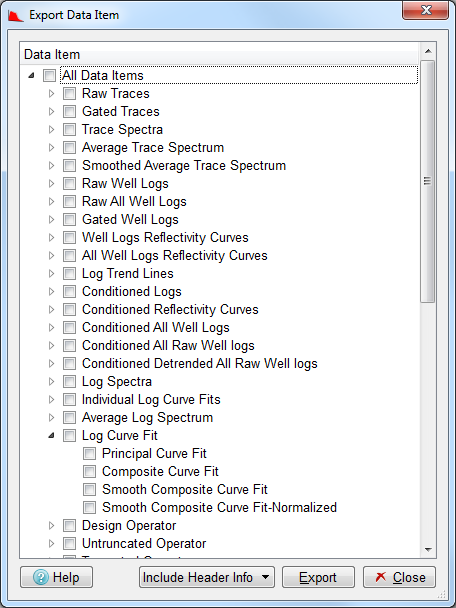
Task: Select All Well Logs Reflectivity Curves item
Action: click(174, 256)
